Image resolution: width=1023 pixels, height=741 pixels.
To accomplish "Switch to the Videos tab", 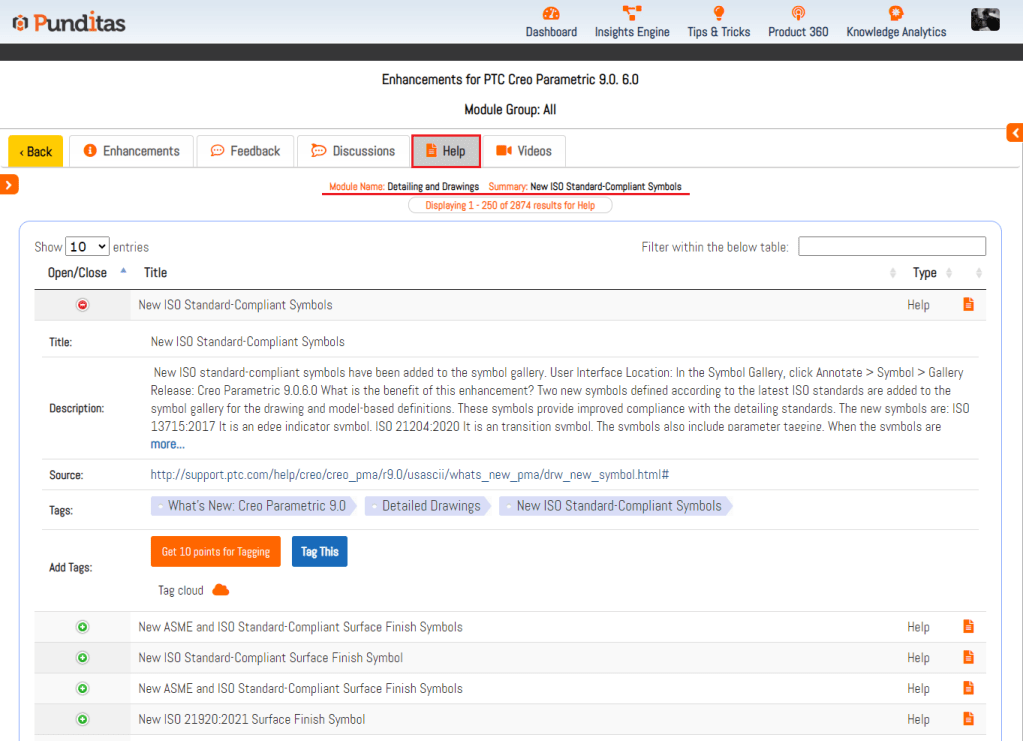I will [x=524, y=151].
